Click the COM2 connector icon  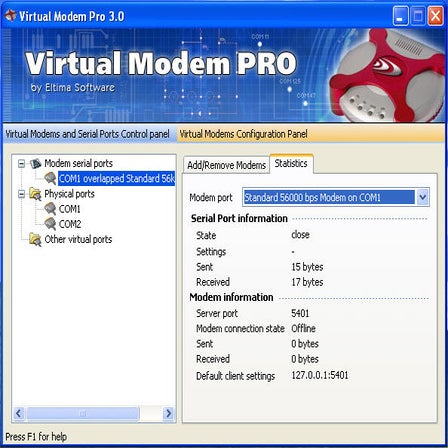point(50,224)
